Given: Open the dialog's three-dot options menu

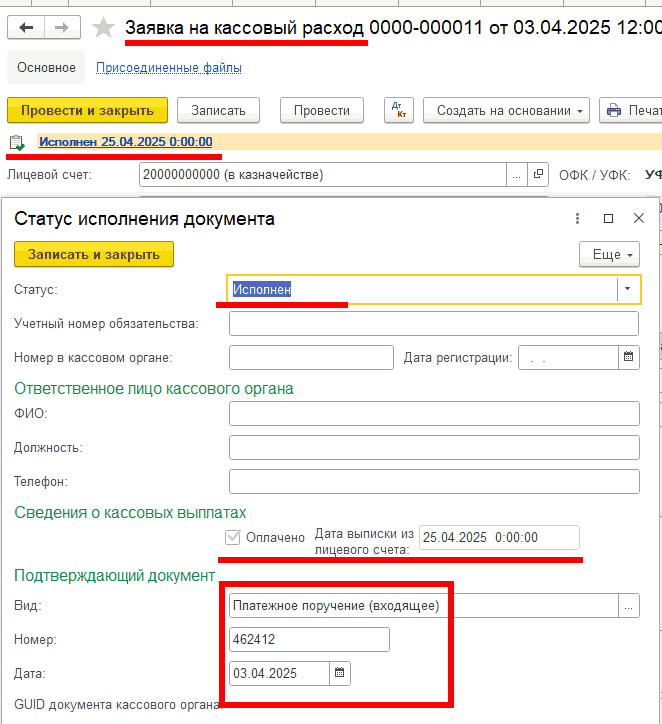Looking at the screenshot, I should coord(577,218).
